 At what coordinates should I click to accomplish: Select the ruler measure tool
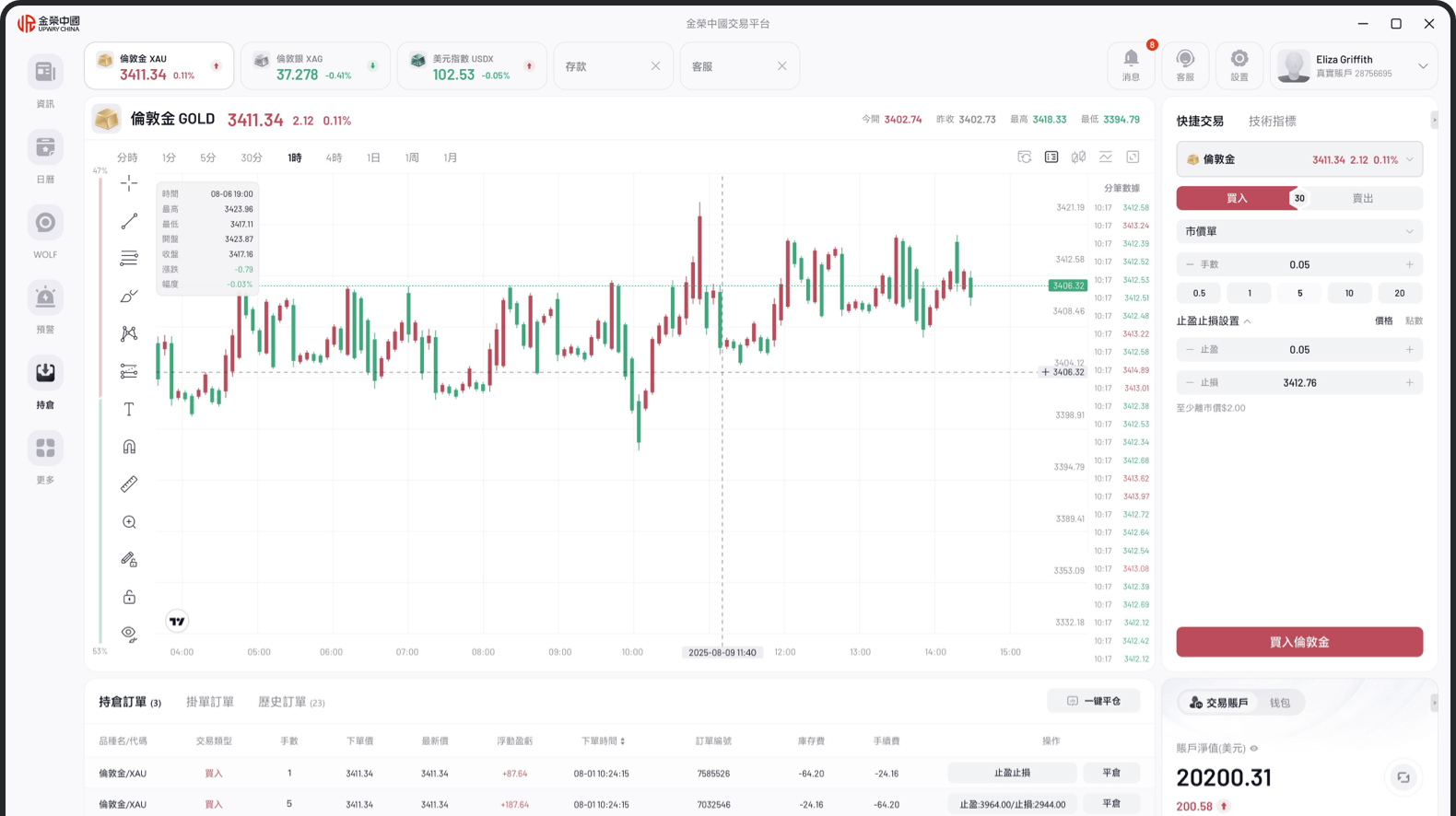pos(129,484)
